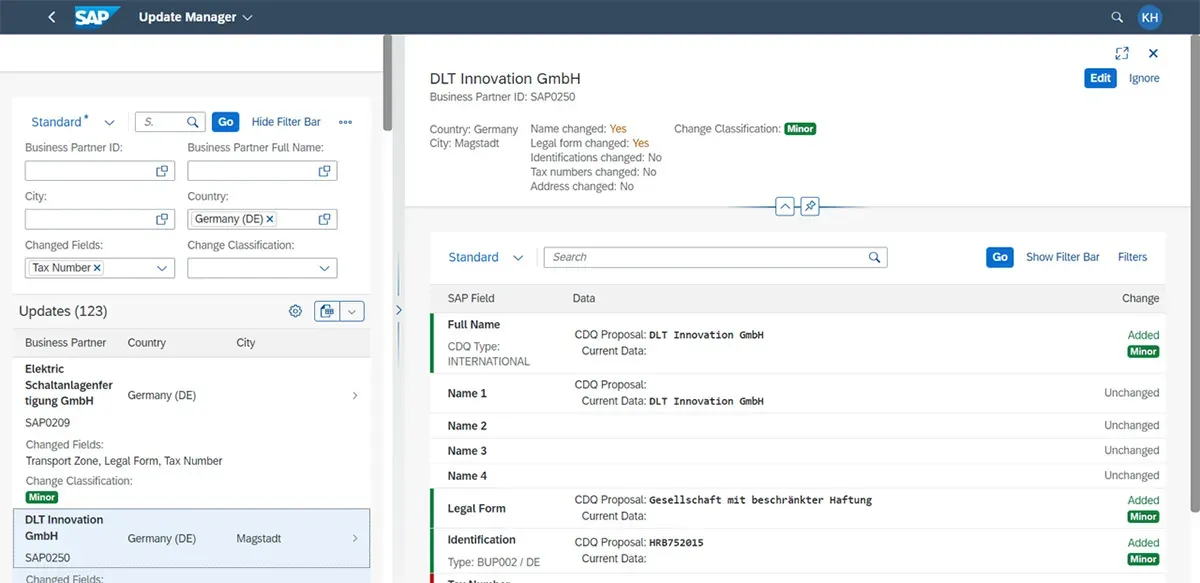Screen dimensions: 1200x583
Task: Remove the Tax Number token
Action: click(97, 268)
